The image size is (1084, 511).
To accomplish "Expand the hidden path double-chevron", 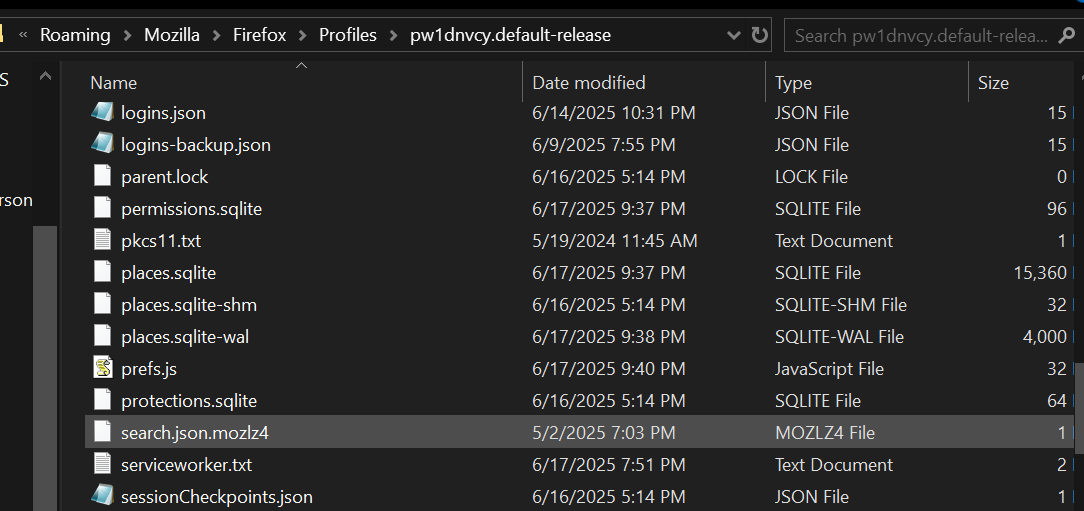I will tap(23, 35).
